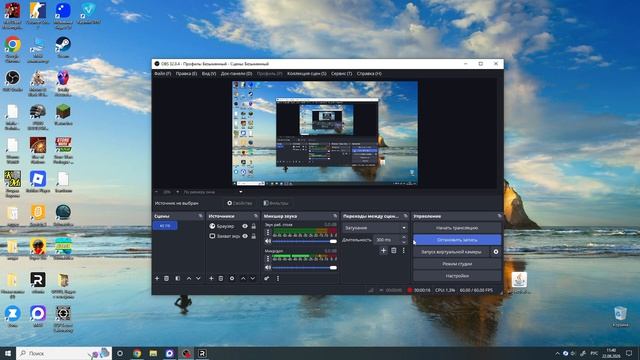Select the Roblox Player desktop icon
The height and width of the screenshot is (360, 640).
click(x=38, y=182)
